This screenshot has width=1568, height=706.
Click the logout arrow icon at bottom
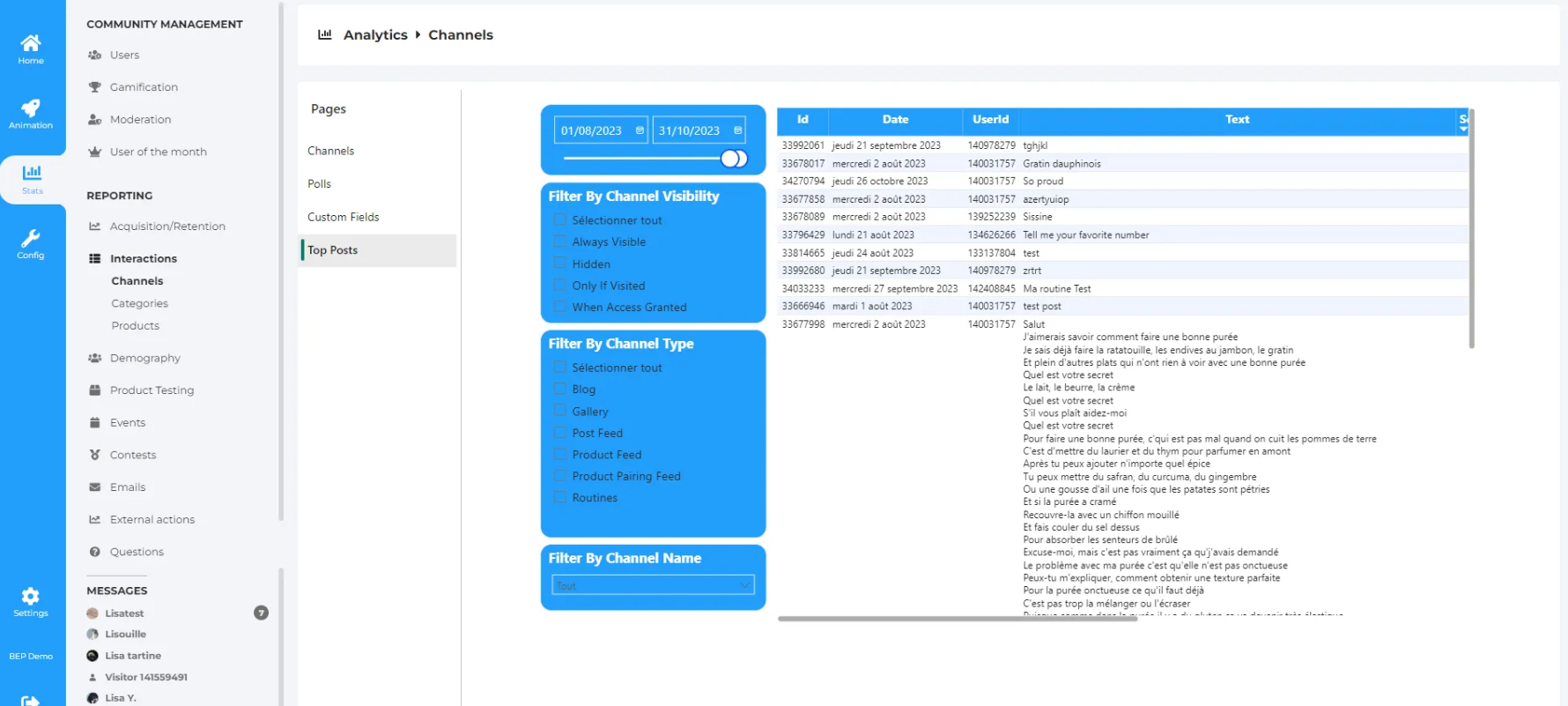pyautogui.click(x=31, y=700)
